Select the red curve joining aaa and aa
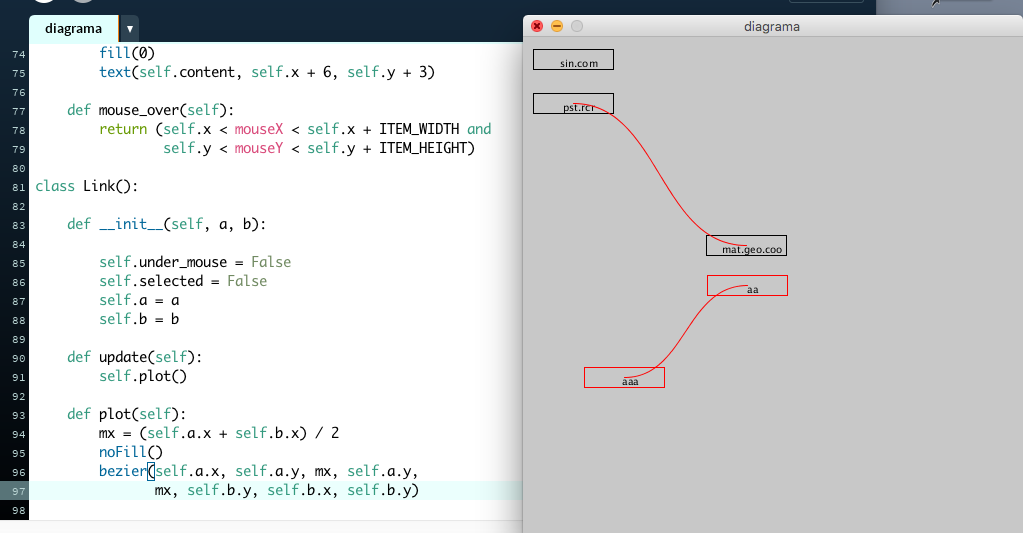 click(x=687, y=330)
